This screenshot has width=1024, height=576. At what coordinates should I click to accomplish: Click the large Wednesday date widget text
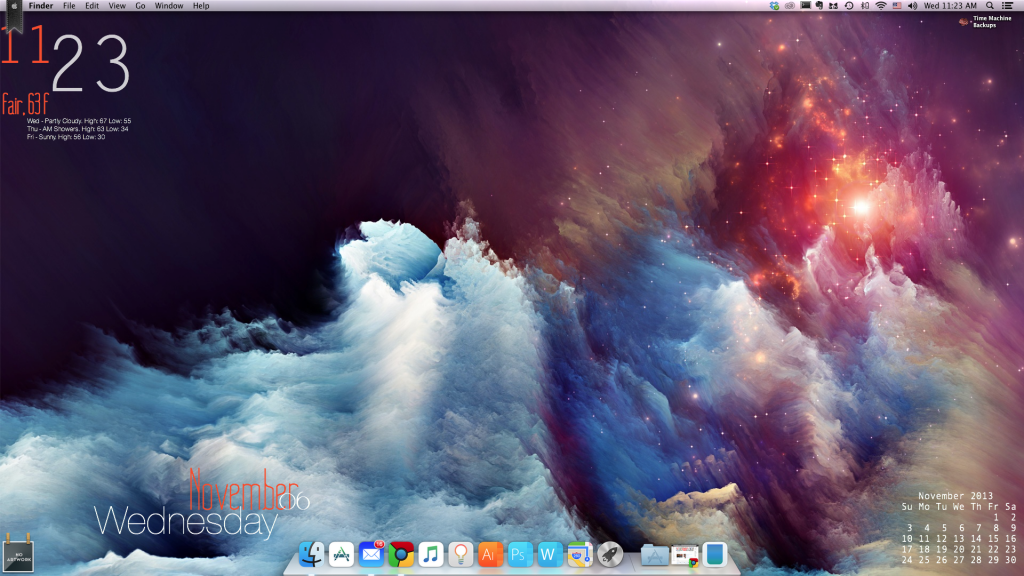186,522
